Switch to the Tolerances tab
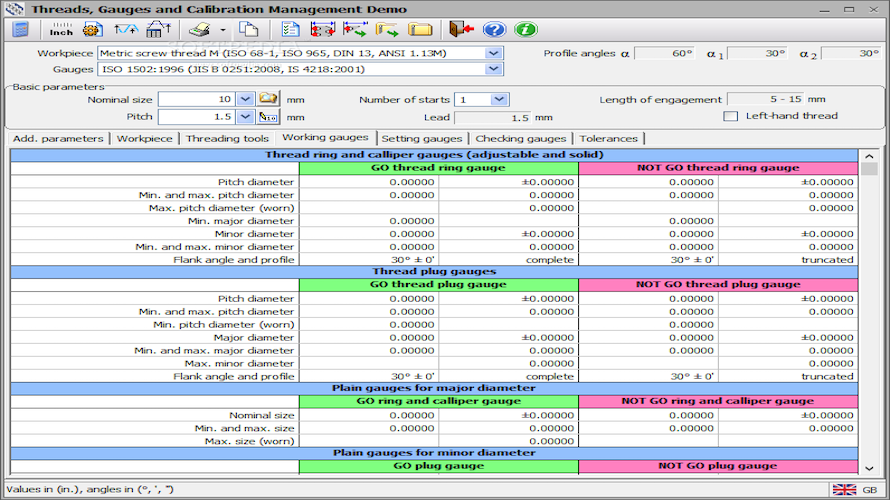890x500 pixels. pos(608,138)
